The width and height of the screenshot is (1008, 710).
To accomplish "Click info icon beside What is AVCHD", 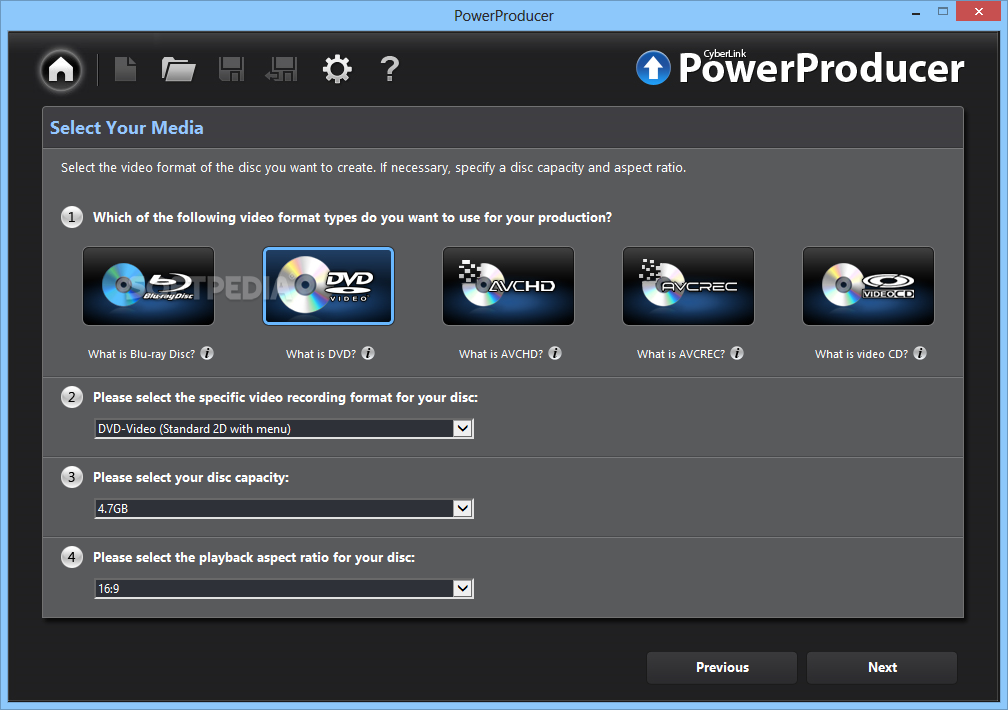I will point(555,353).
